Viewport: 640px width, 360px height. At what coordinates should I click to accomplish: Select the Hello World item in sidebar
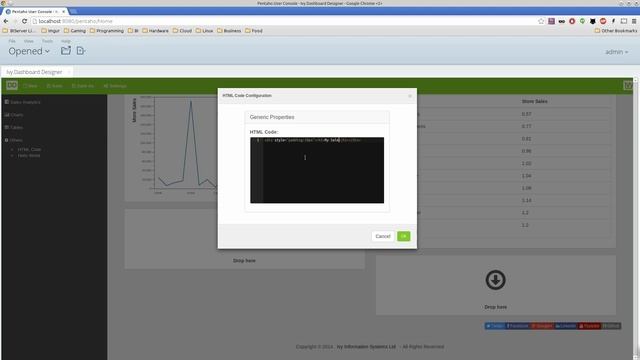click(x=29, y=156)
